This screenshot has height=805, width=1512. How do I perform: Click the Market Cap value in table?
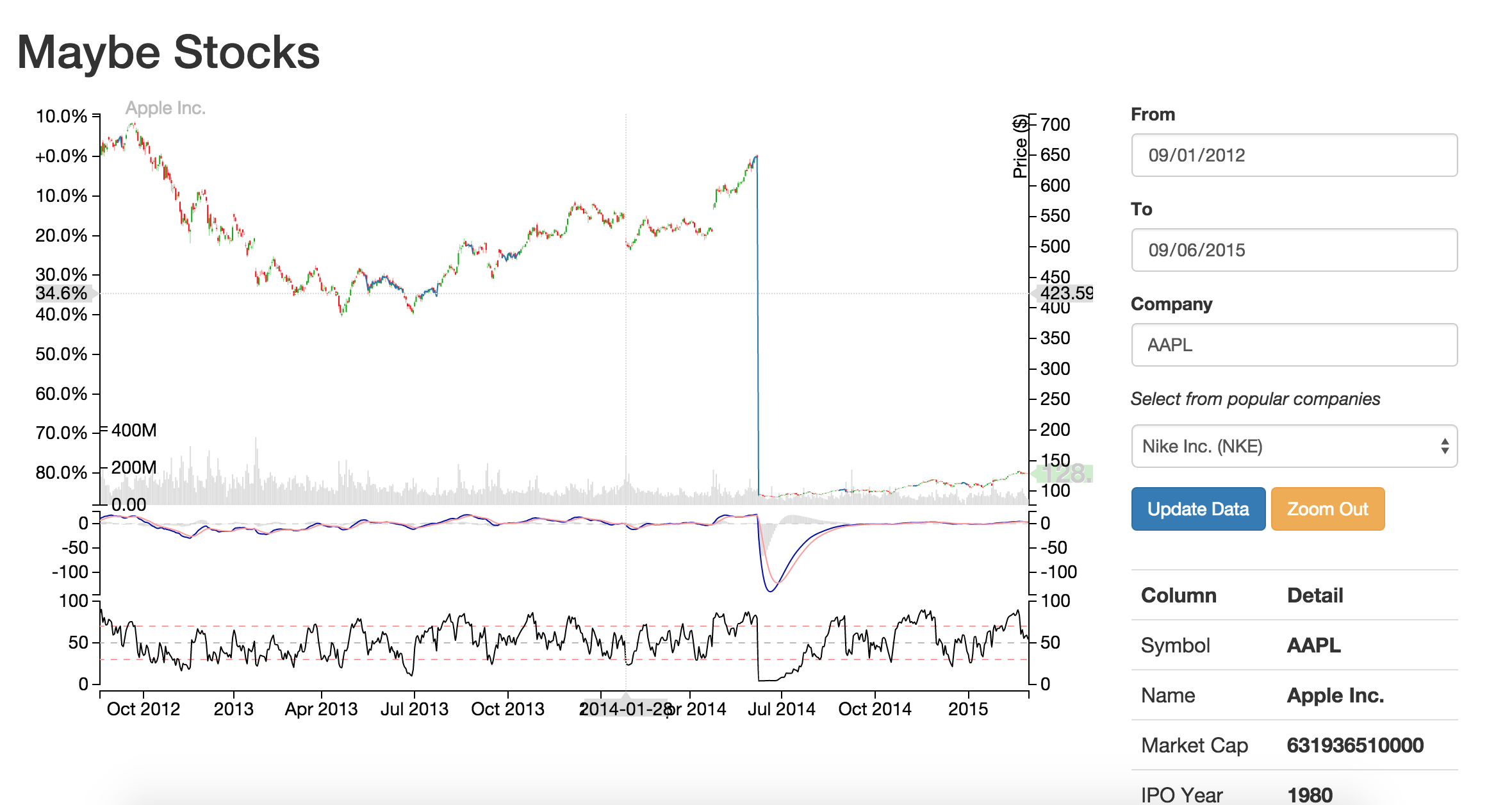click(x=1354, y=745)
